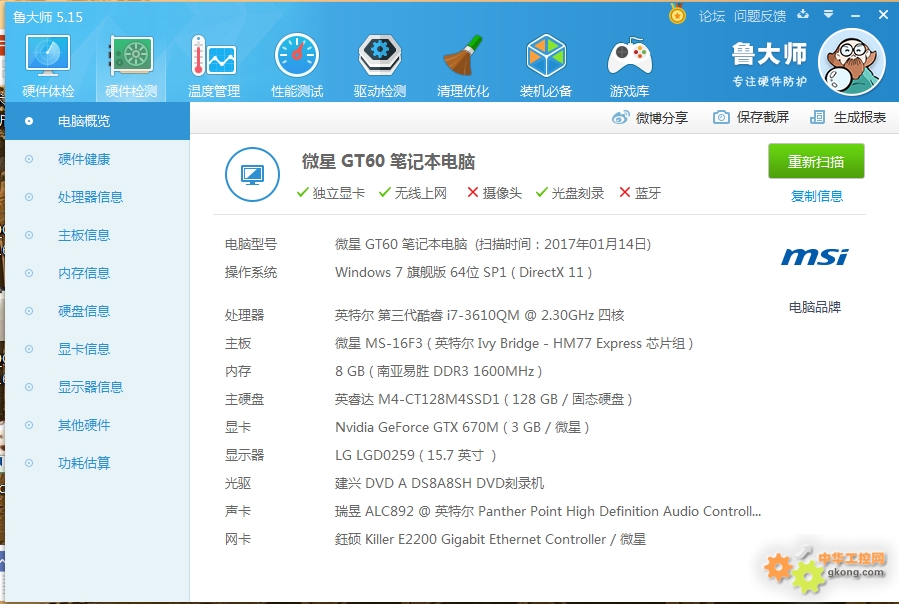
Task: Open 游戏库 gamepad icon
Action: pyautogui.click(x=630, y=65)
